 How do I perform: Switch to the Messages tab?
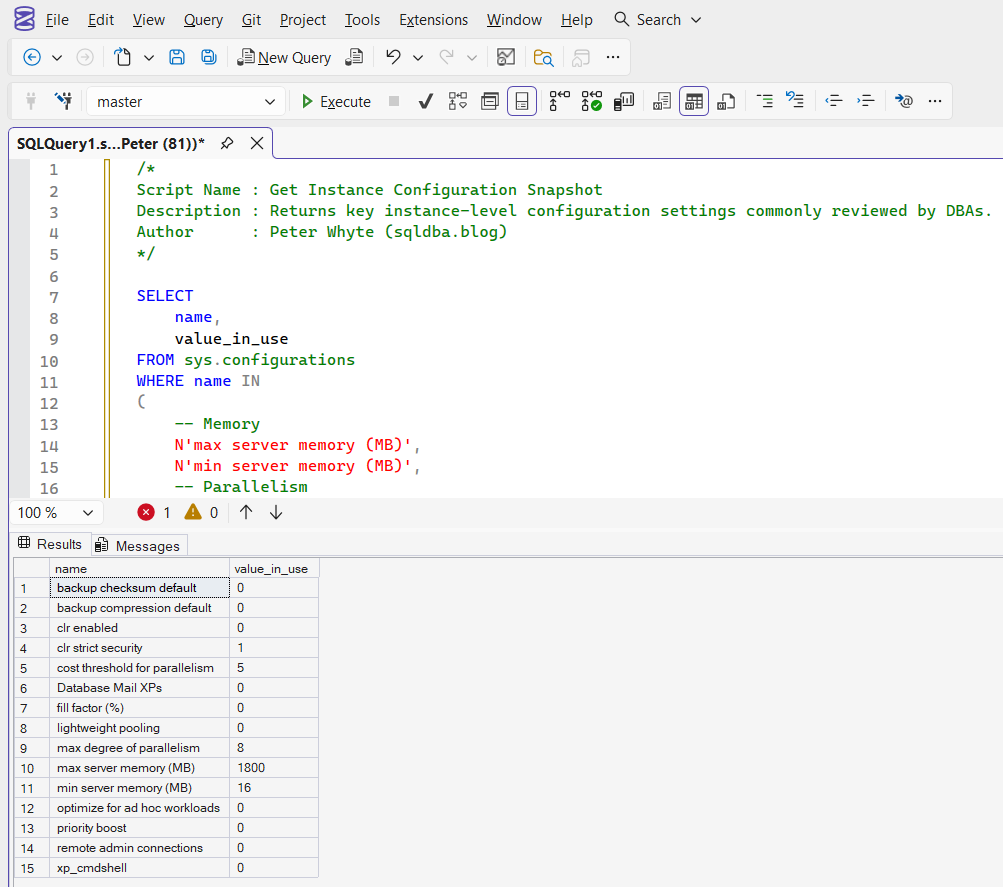139,545
